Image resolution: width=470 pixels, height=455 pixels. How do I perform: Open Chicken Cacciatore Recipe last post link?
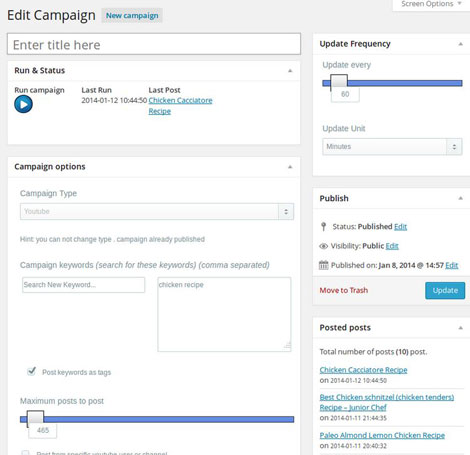180,106
